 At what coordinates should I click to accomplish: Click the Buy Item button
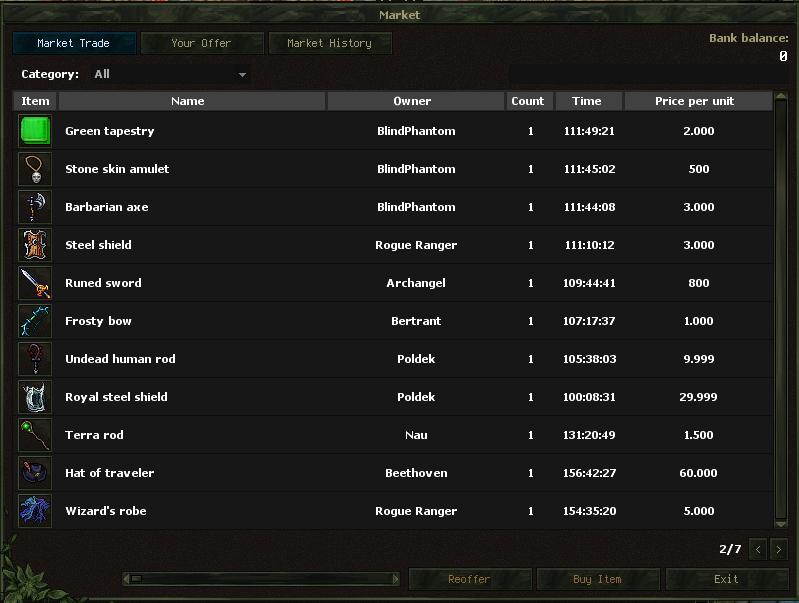(x=598, y=579)
